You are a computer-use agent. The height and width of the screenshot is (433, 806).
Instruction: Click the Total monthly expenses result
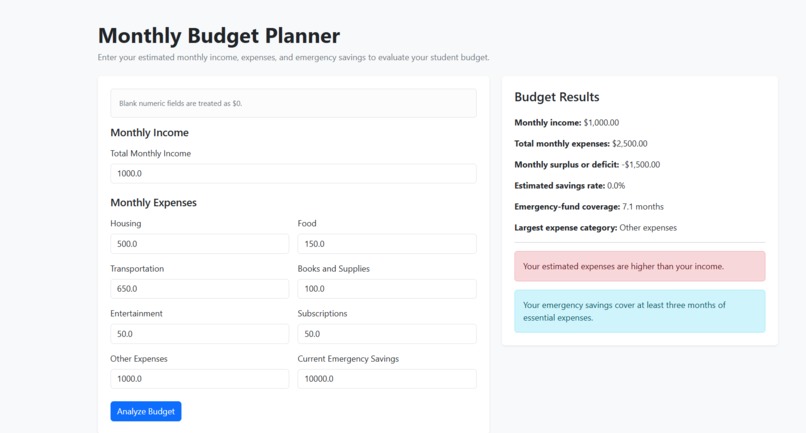tap(581, 143)
